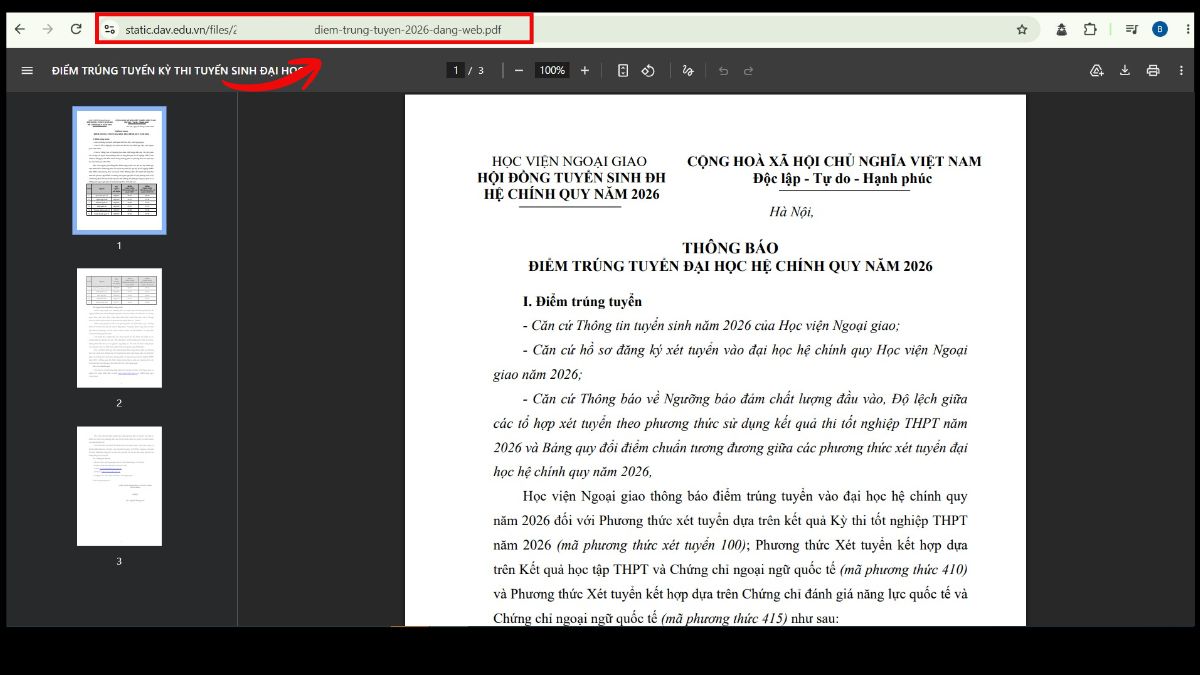Screen dimensions: 1200x675
Task: Open the Chrome three-dot menu
Action: 1187,29
